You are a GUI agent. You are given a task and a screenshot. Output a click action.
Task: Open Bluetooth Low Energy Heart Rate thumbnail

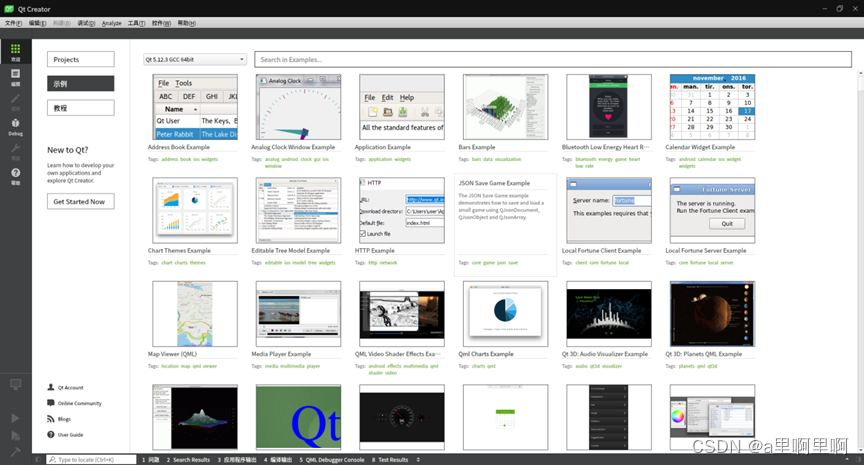[x=609, y=107]
